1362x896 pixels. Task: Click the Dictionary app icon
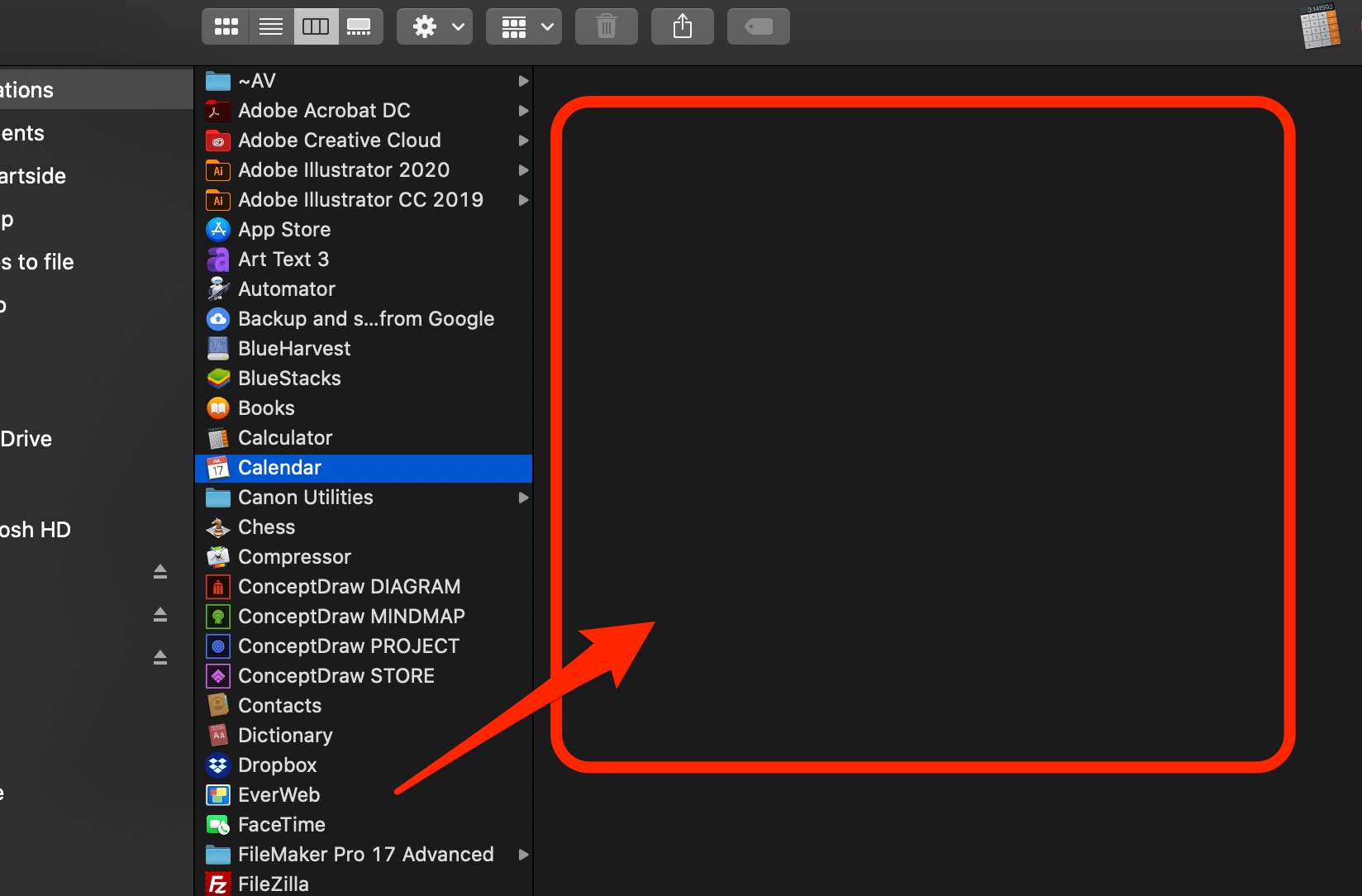point(218,736)
